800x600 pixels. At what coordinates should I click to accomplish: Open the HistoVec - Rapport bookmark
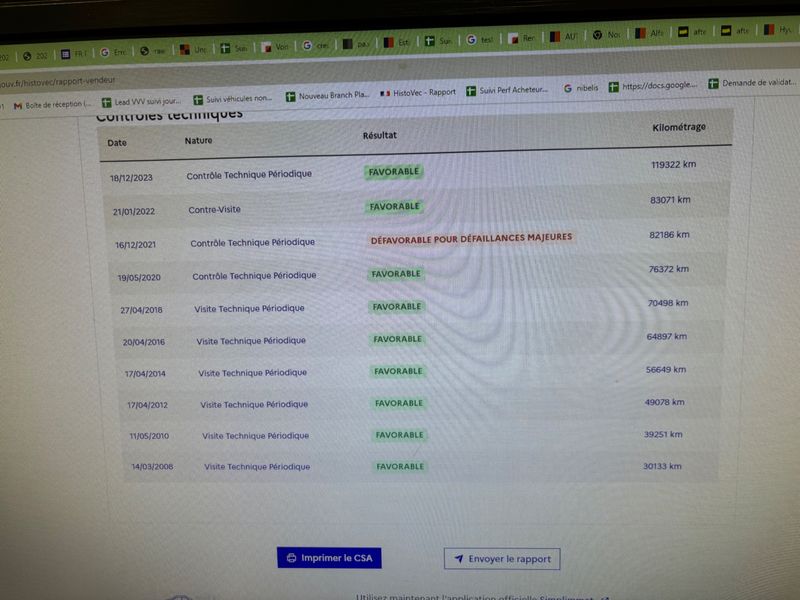click(x=418, y=92)
